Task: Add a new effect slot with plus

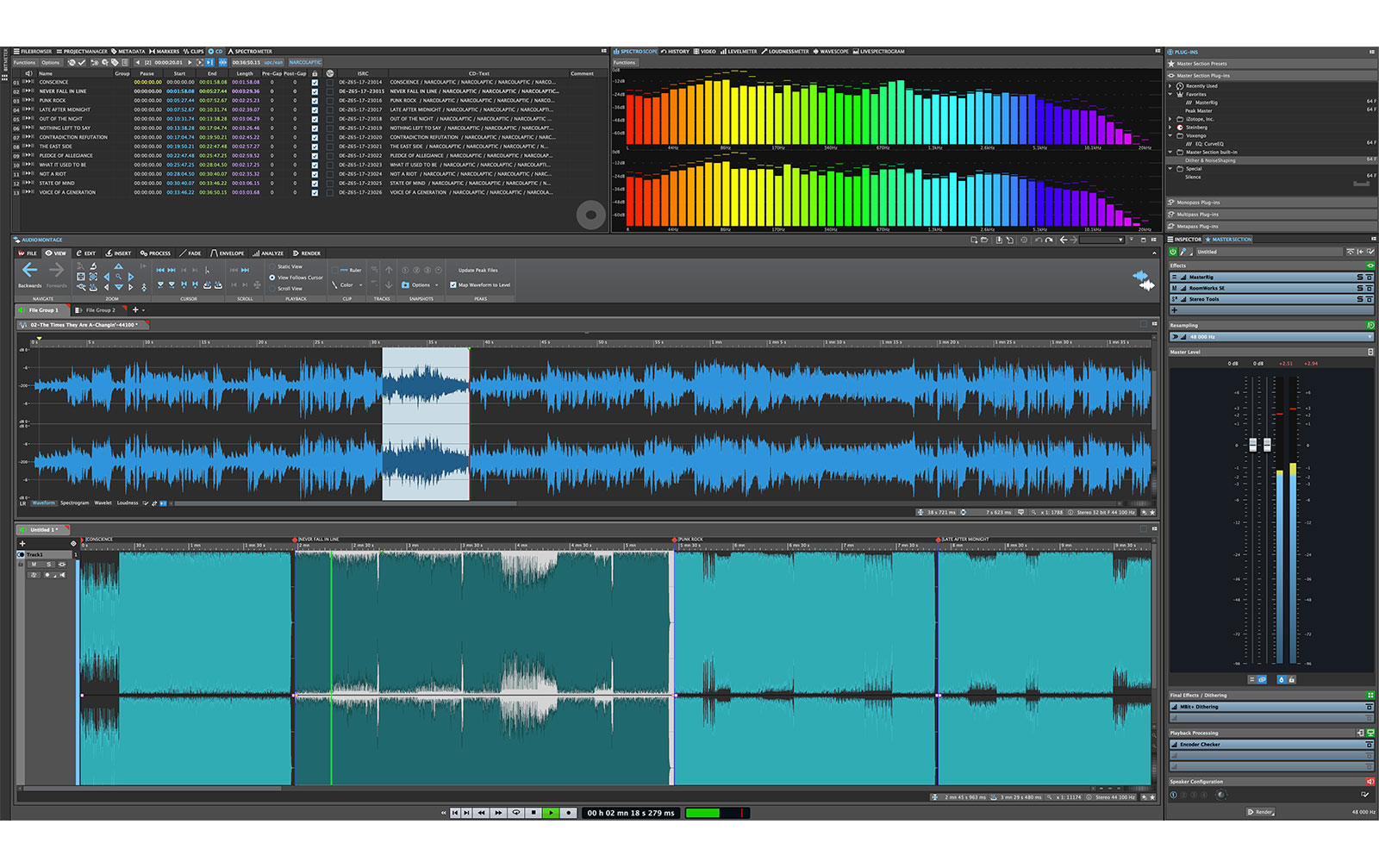Action: pyautogui.click(x=1175, y=310)
